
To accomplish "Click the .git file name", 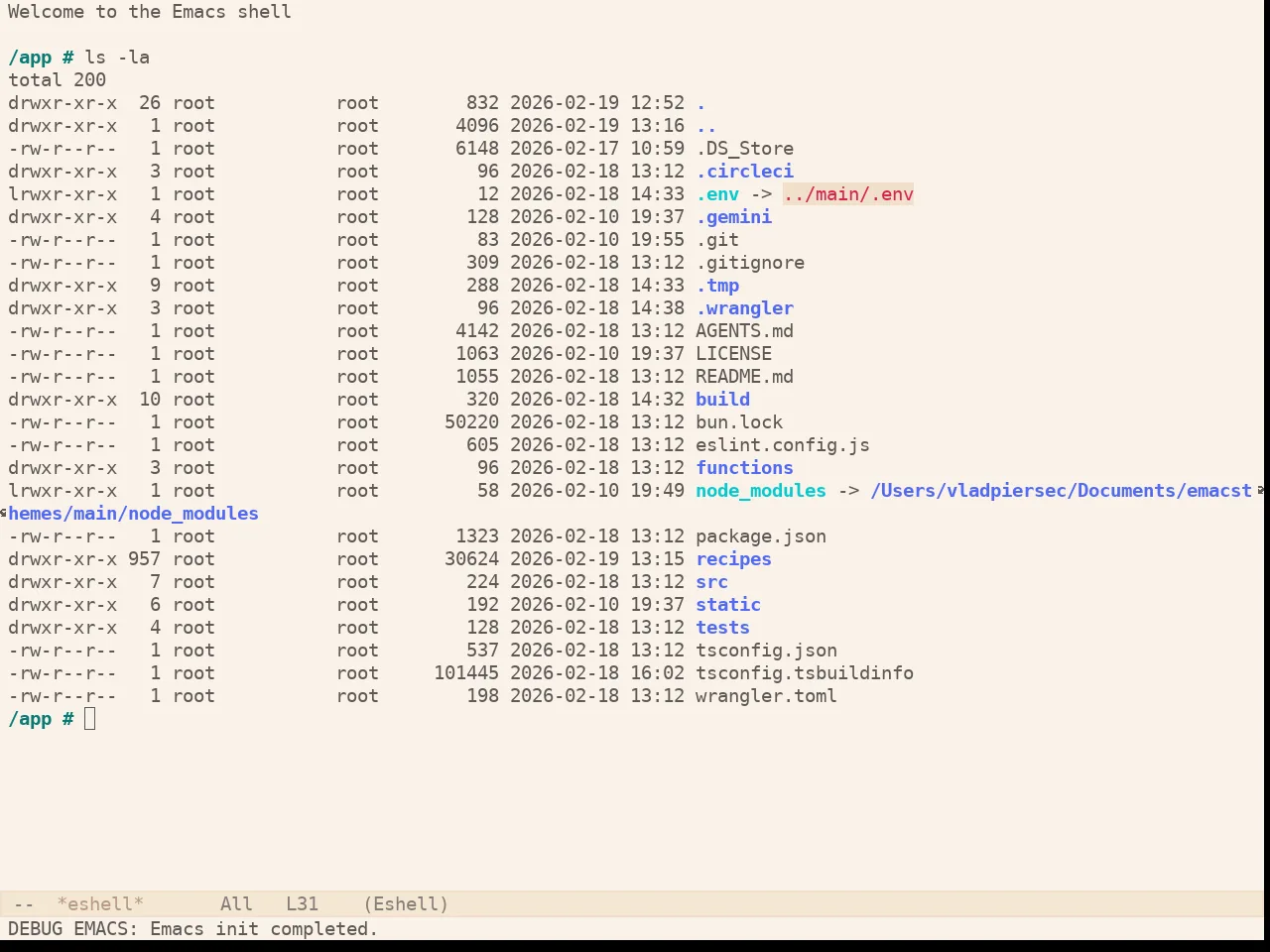I will [717, 240].
